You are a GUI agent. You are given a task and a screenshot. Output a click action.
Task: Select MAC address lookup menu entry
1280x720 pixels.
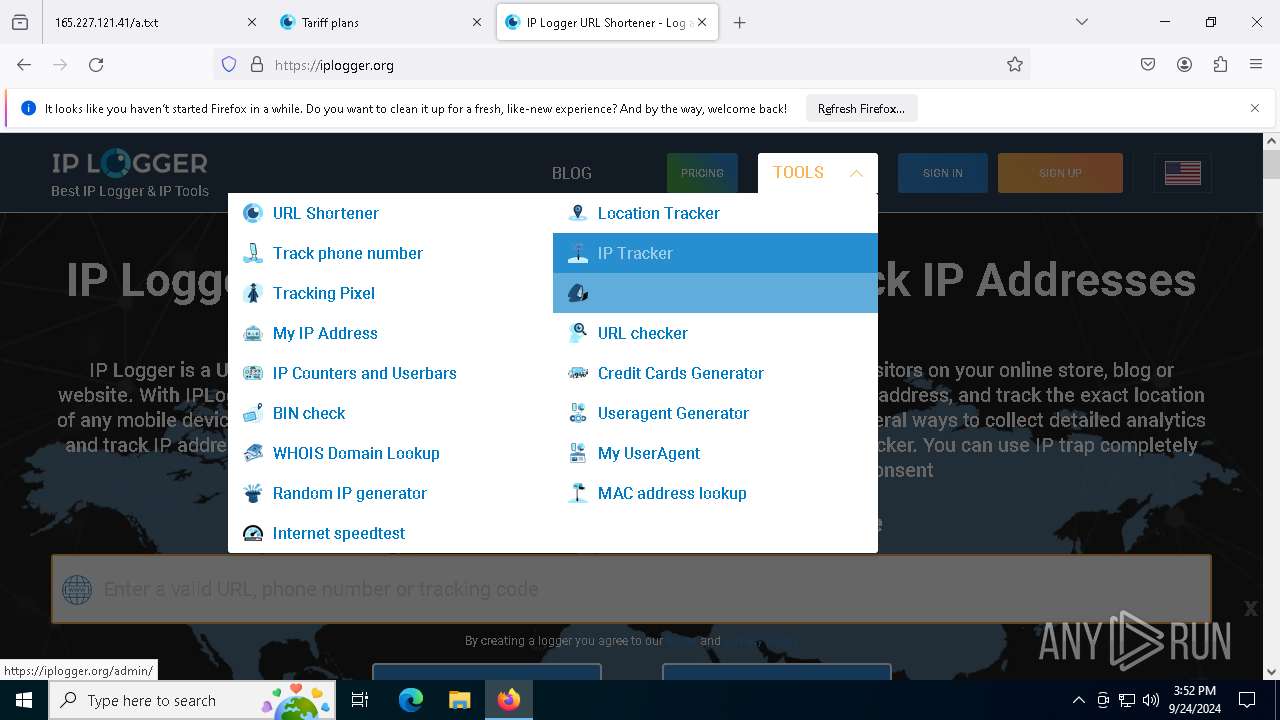pos(715,493)
